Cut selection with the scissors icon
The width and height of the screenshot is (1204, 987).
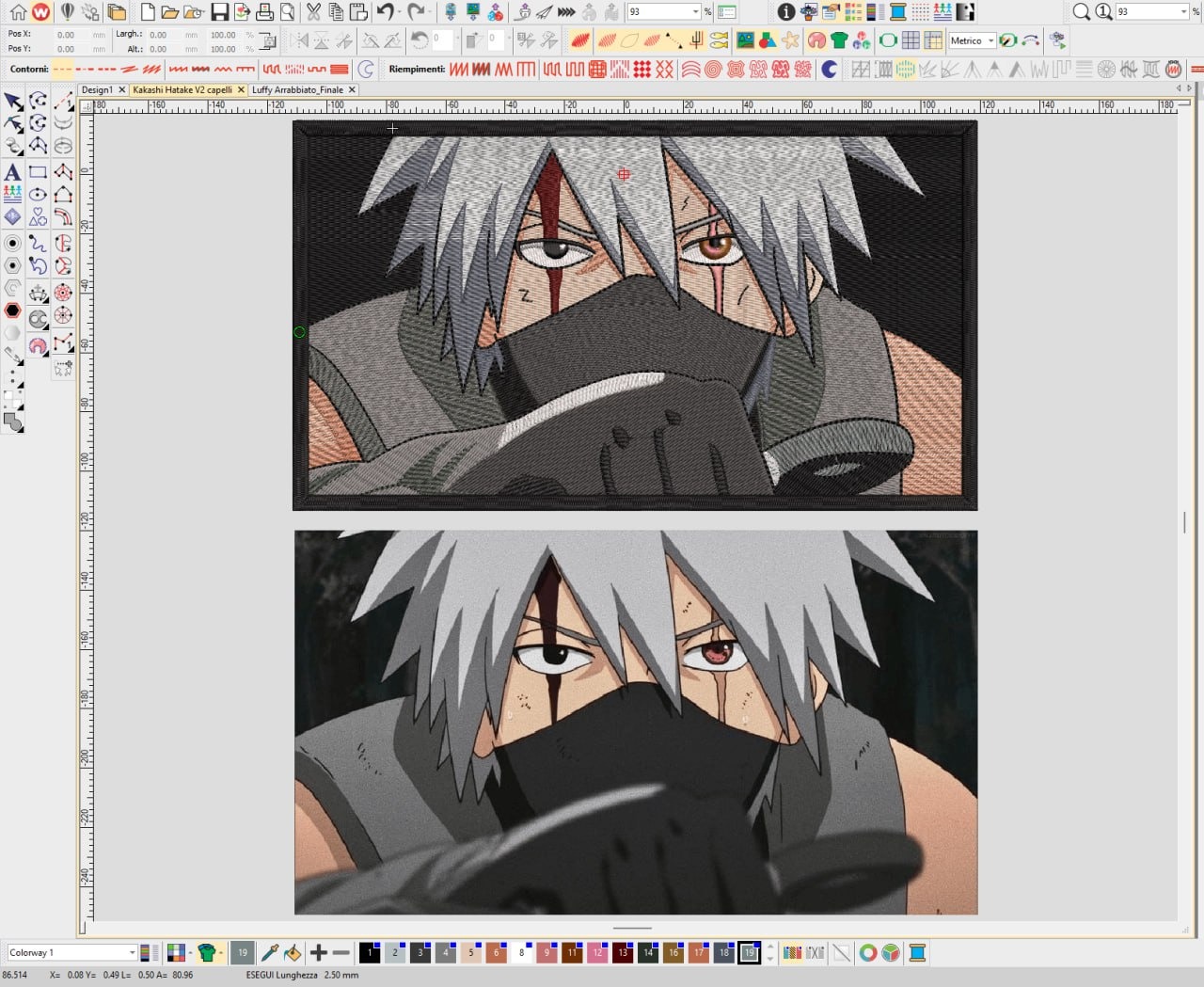(x=313, y=12)
